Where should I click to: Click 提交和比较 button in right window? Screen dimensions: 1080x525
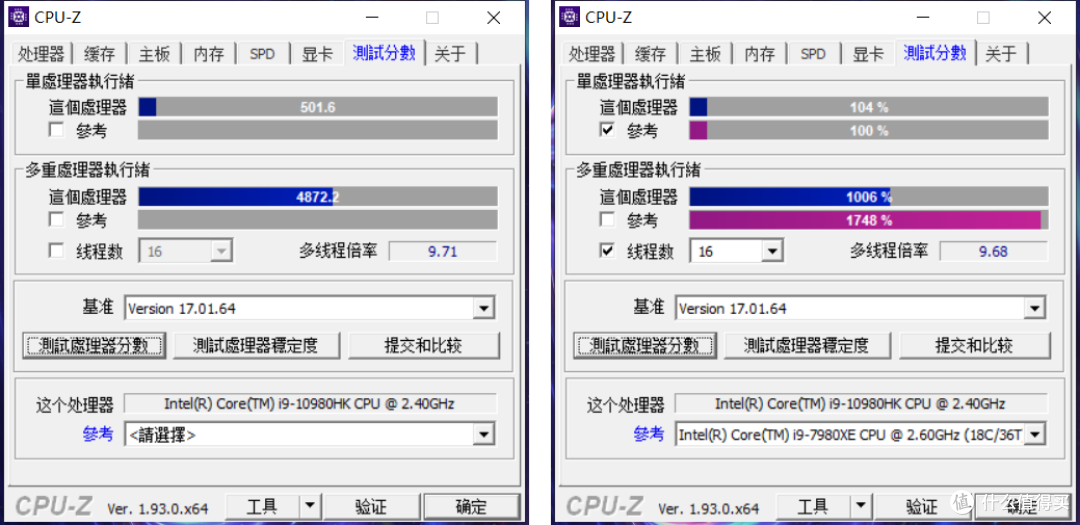coord(975,345)
